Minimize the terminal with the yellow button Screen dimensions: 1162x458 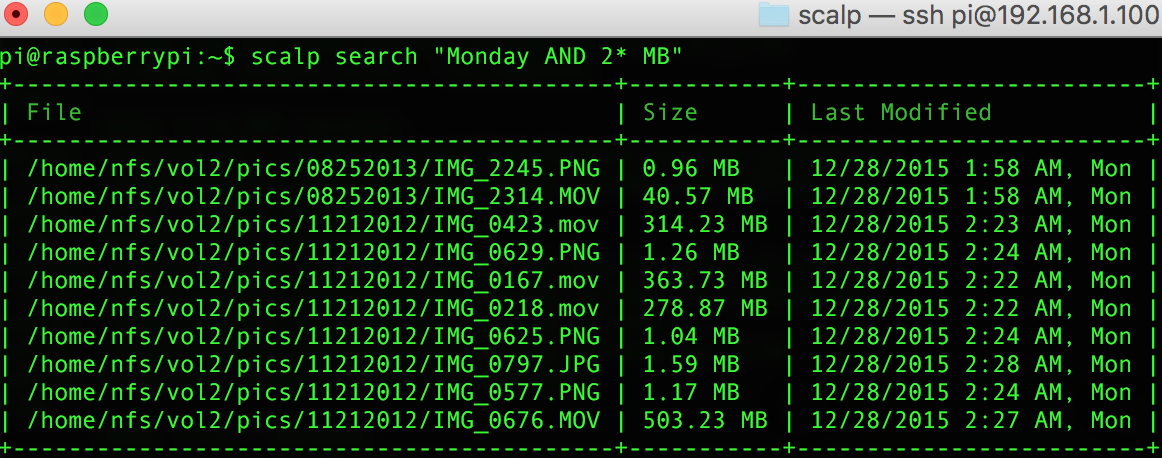click(56, 15)
